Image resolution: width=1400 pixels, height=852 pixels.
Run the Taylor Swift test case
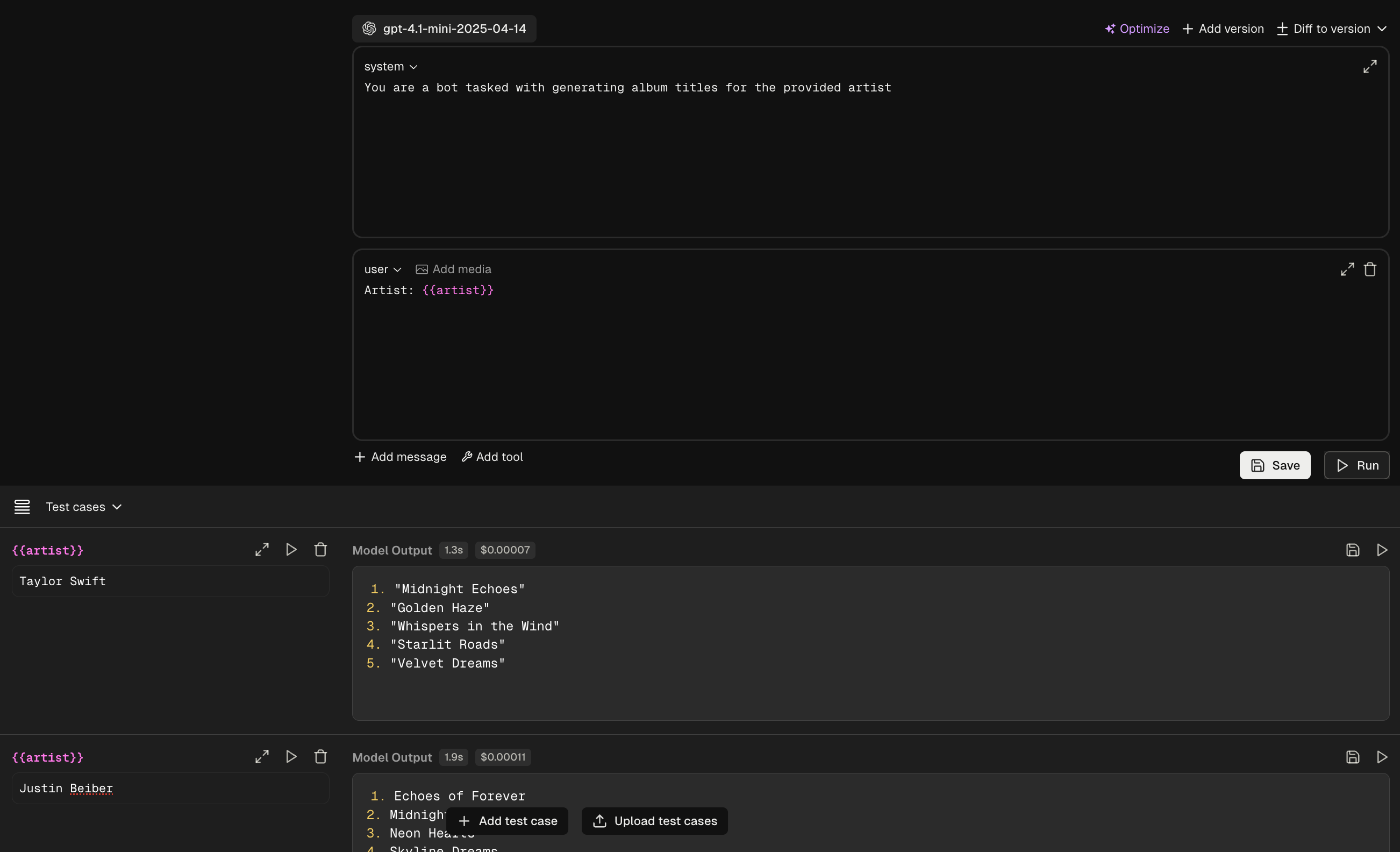tap(291, 550)
